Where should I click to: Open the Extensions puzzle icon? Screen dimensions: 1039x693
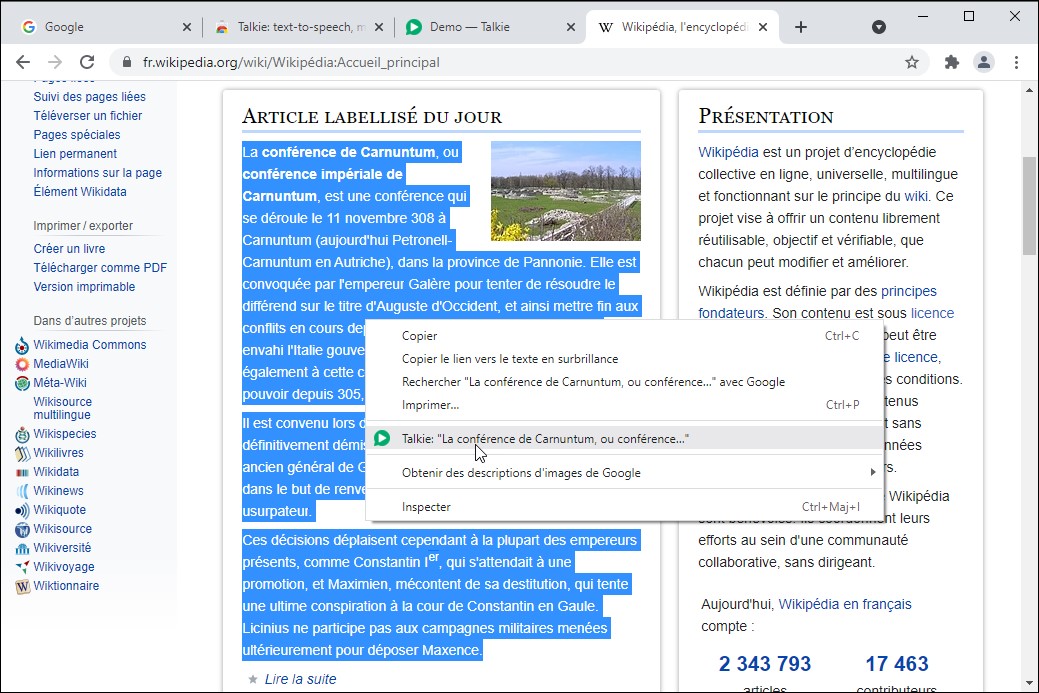point(951,62)
